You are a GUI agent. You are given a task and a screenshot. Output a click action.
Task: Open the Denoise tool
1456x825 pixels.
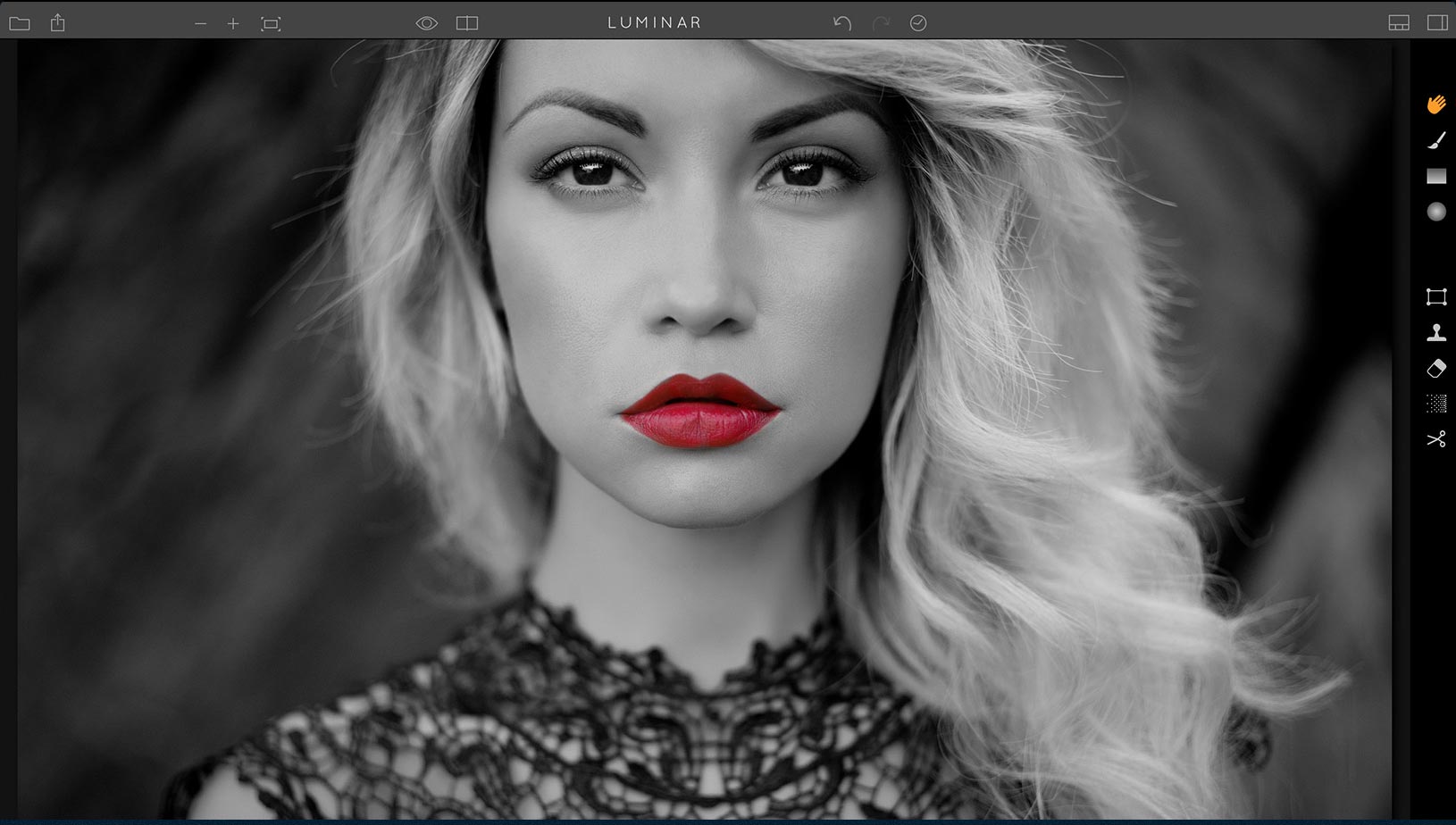click(x=1435, y=404)
